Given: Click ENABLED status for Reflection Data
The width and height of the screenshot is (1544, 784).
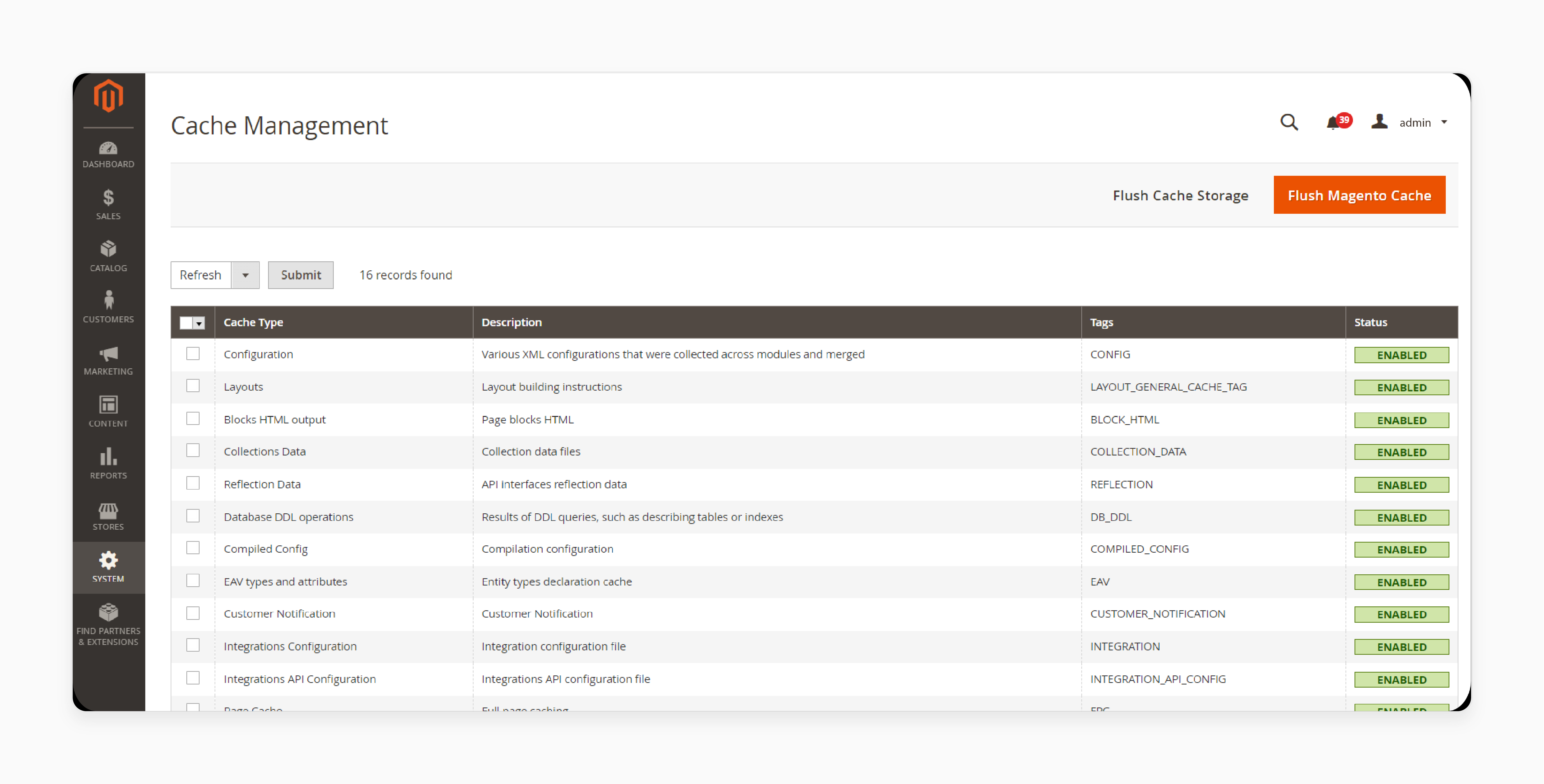Looking at the screenshot, I should 1401,485.
